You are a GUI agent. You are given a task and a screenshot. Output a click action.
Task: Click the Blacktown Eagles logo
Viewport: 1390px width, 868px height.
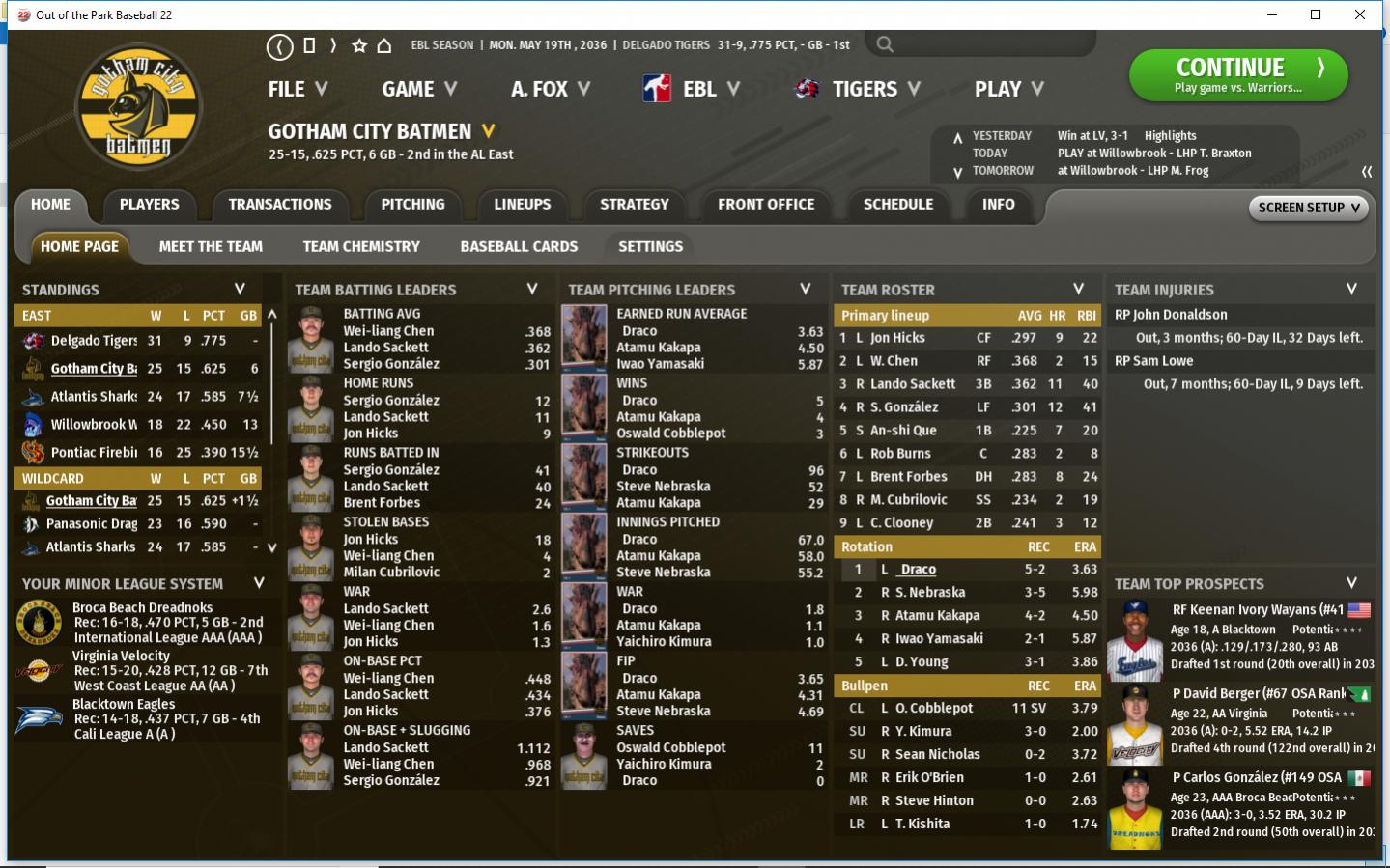pyautogui.click(x=40, y=719)
